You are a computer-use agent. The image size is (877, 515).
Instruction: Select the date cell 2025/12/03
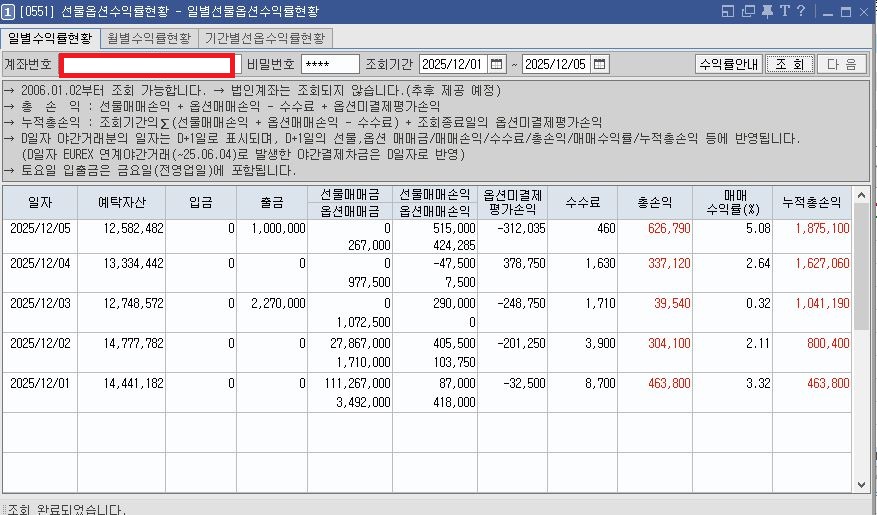pyautogui.click(x=40, y=303)
